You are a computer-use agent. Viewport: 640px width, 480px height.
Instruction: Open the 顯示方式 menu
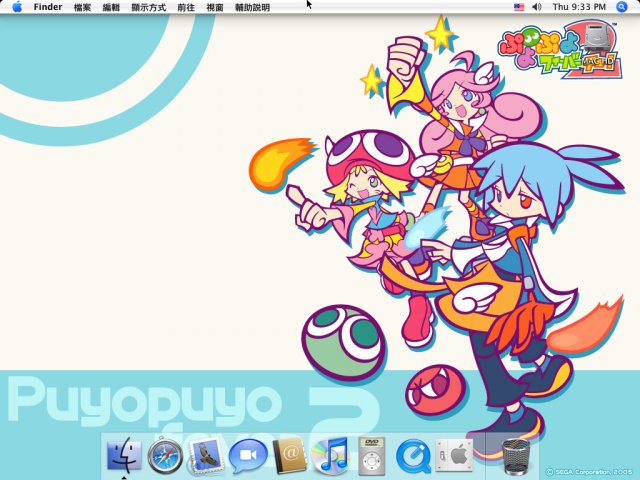pos(149,7)
